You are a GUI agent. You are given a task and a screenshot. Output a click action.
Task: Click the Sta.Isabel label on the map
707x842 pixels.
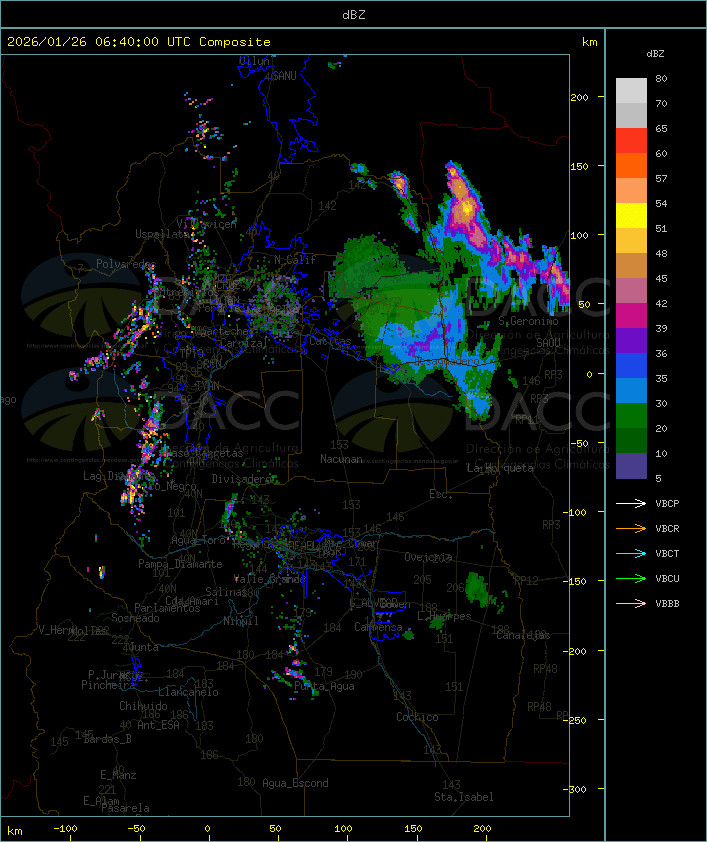(x=464, y=797)
